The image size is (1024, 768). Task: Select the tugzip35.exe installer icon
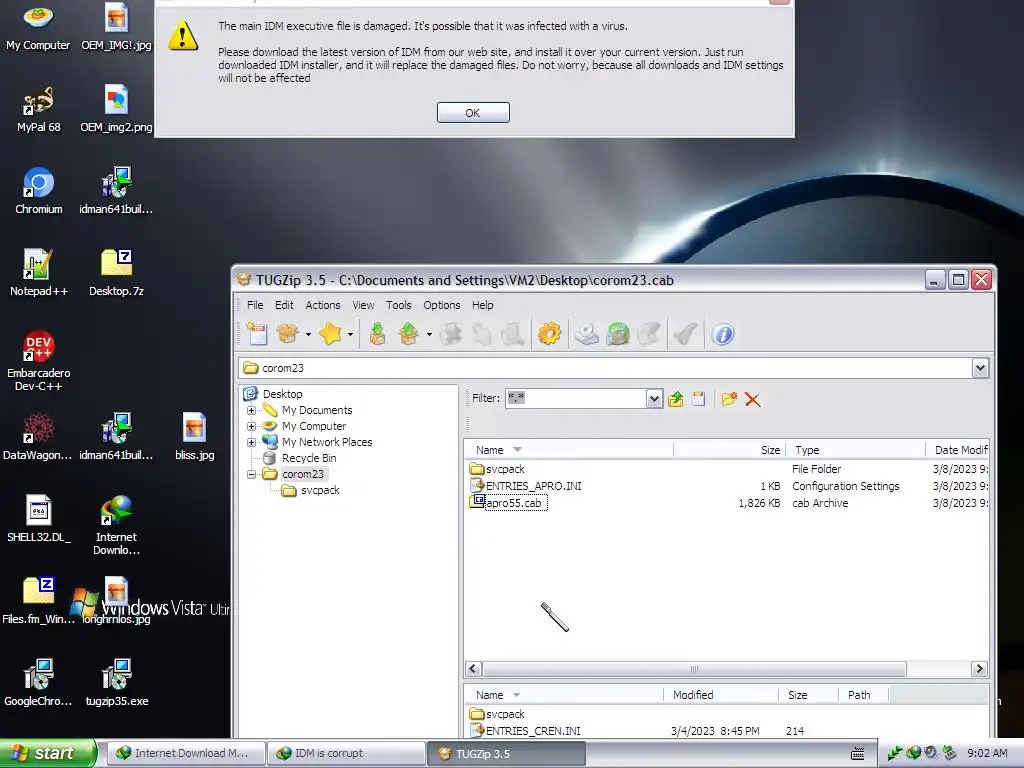[117, 683]
